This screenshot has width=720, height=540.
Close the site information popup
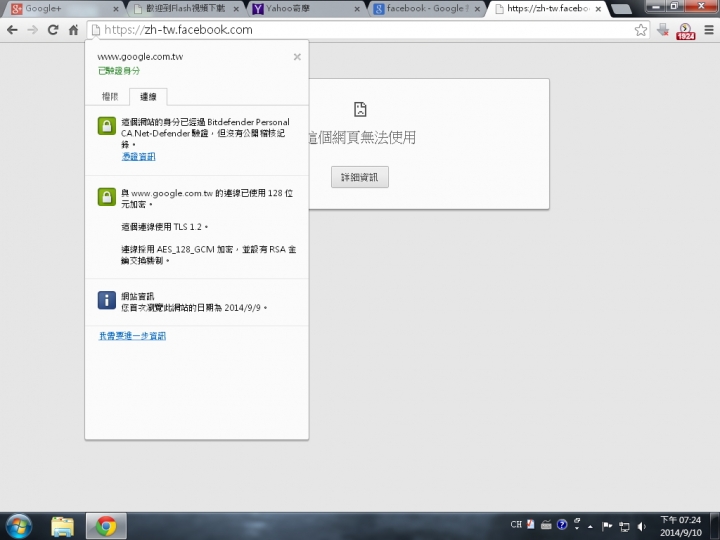point(297,57)
